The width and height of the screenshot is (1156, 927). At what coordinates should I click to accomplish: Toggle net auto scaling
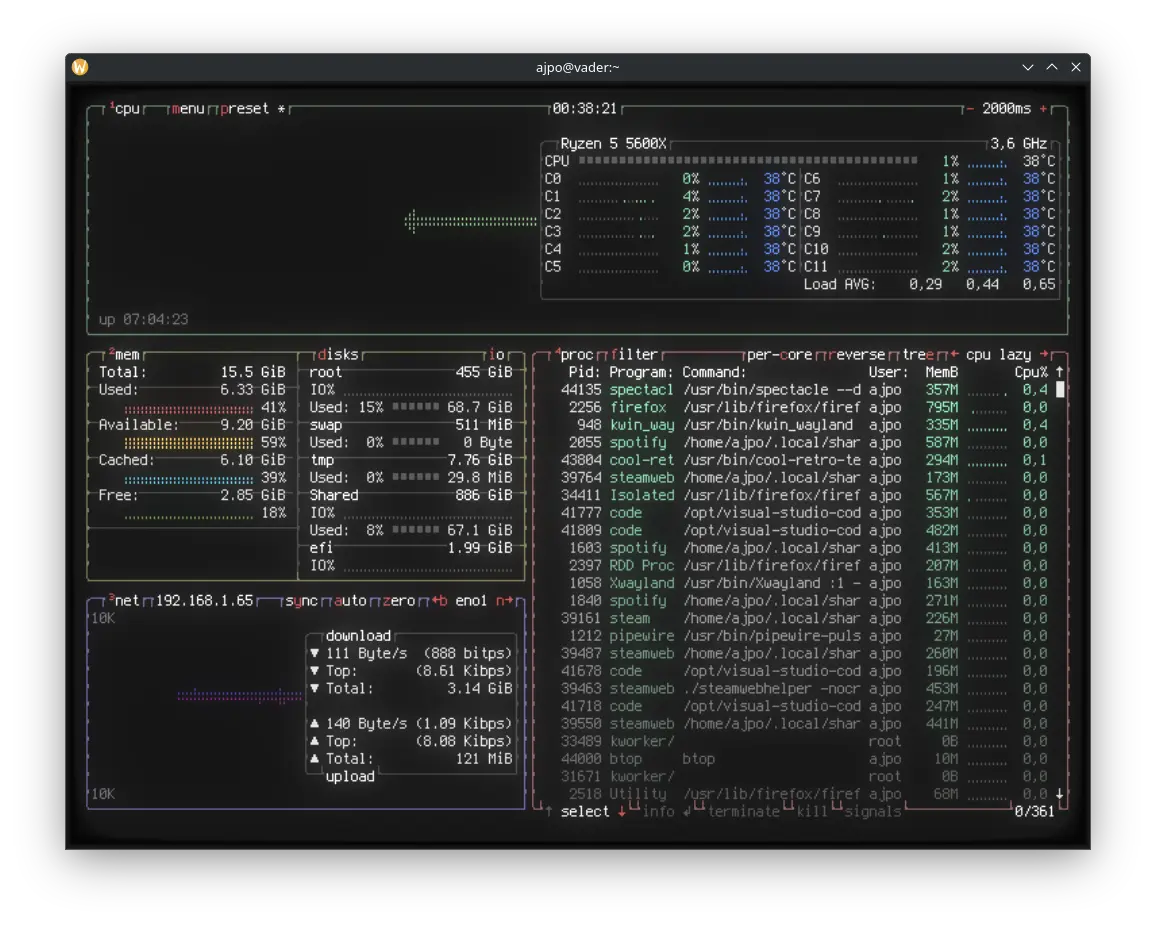tap(350, 601)
